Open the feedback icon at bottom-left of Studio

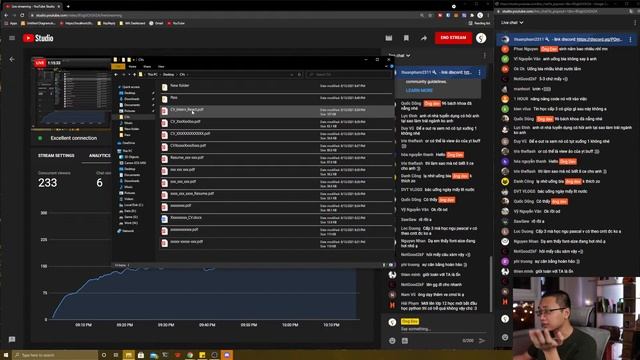pos(12,339)
